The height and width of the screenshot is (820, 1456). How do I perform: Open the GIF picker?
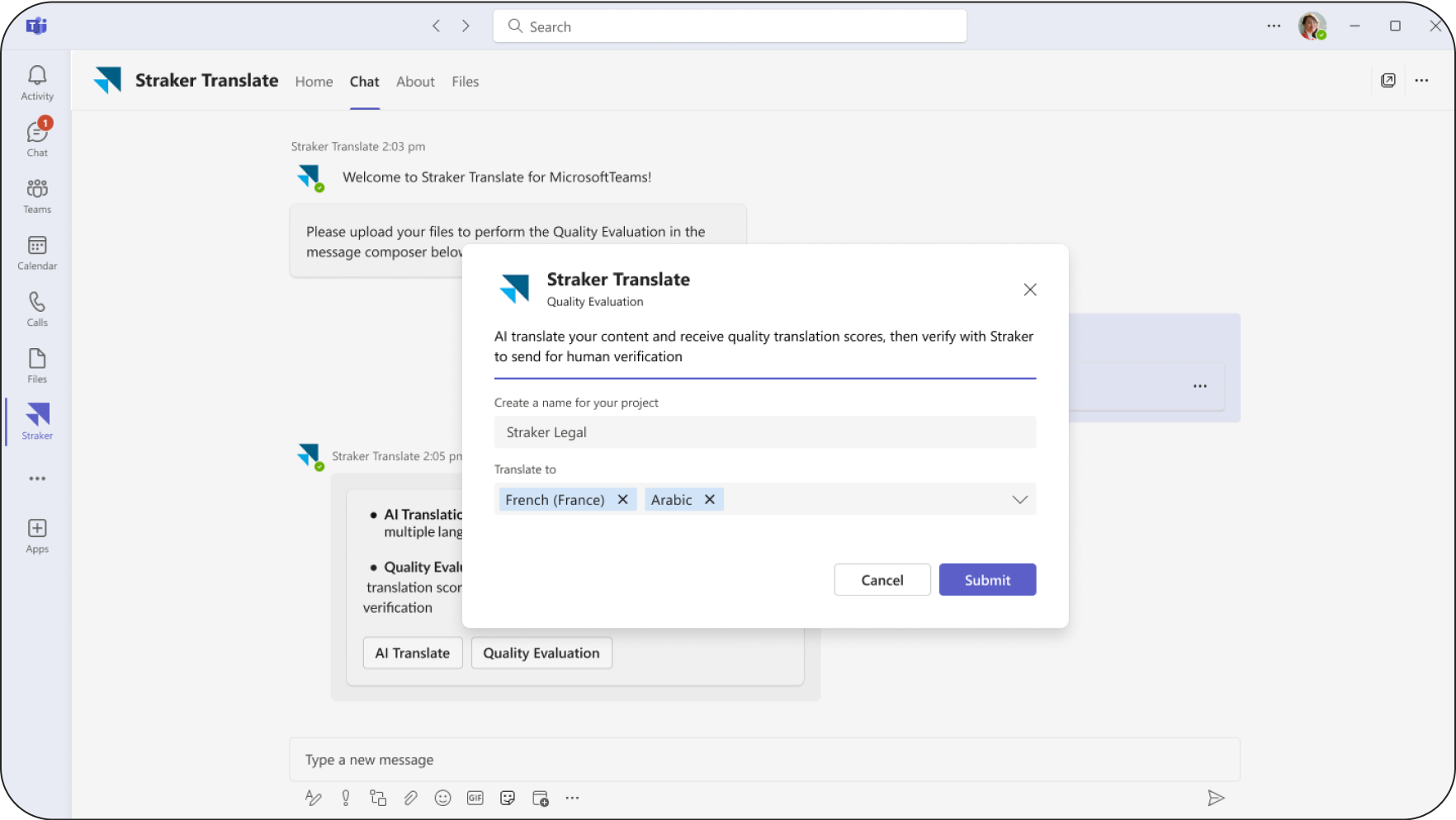click(475, 798)
